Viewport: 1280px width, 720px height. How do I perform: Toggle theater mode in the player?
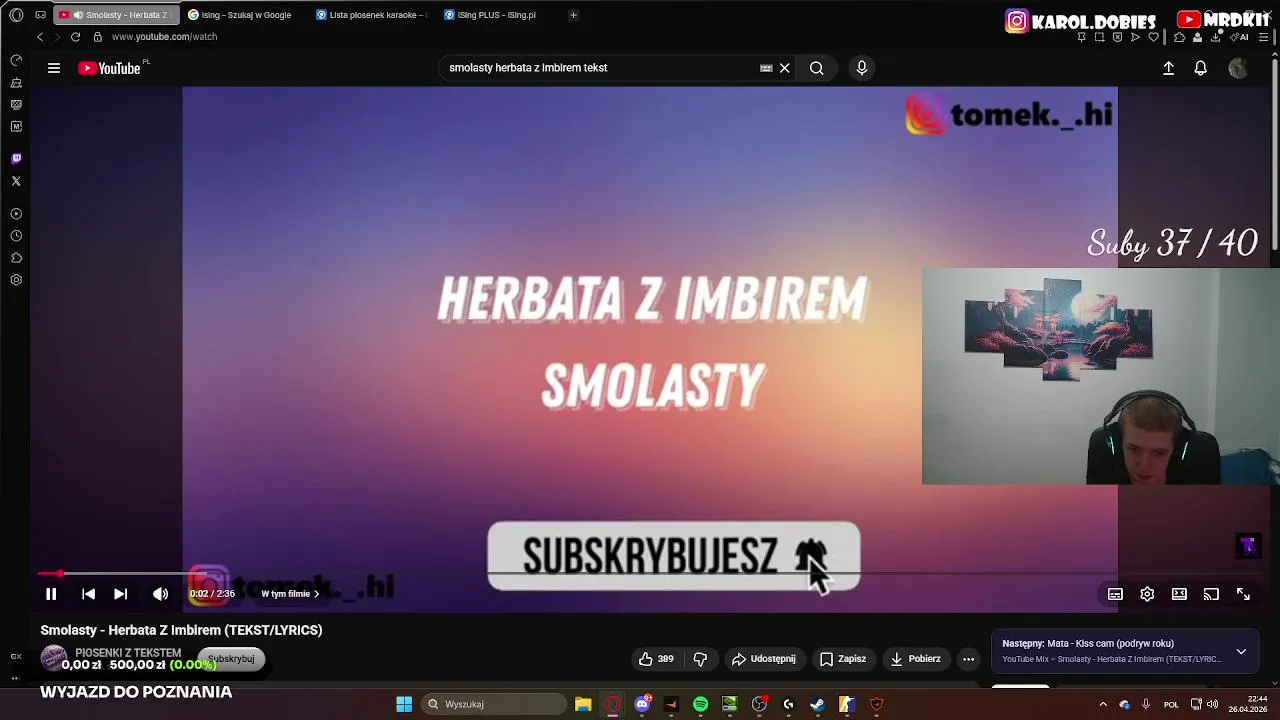[x=1179, y=594]
